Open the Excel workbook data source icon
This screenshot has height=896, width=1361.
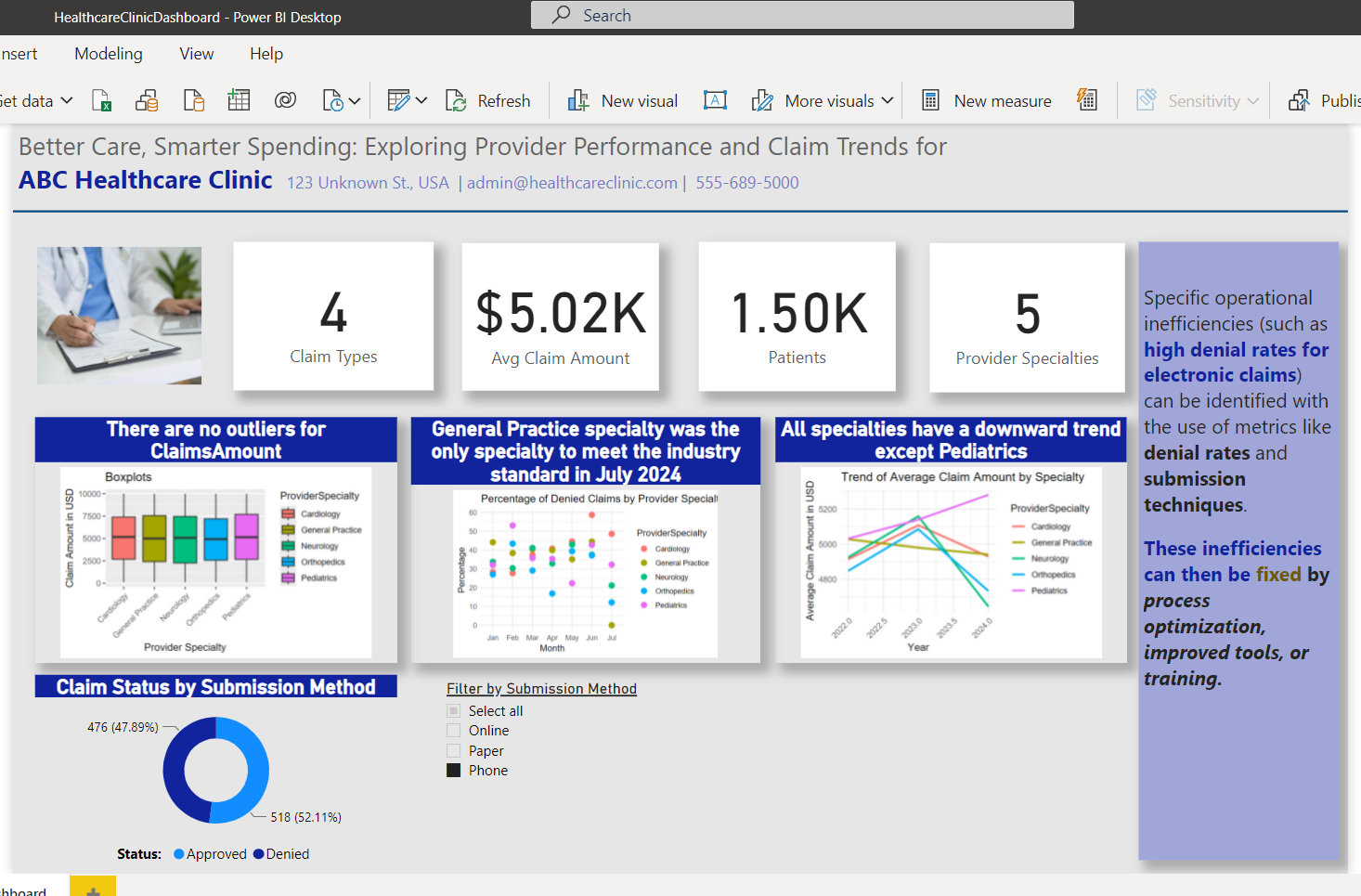point(101,100)
